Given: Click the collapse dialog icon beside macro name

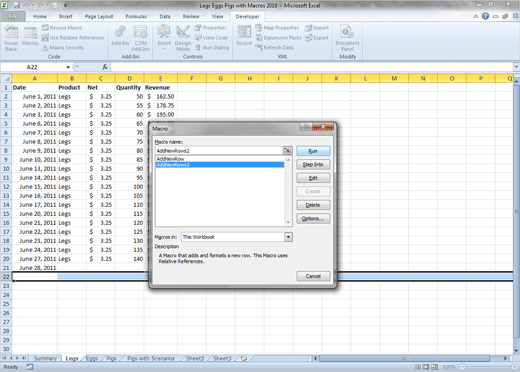Looking at the screenshot, I should click(x=287, y=151).
